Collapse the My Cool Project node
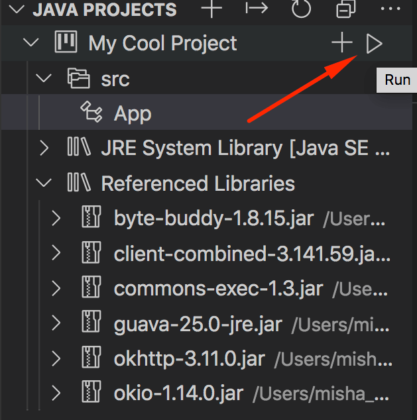Viewport: 417px width, 420px height. click(x=31, y=43)
